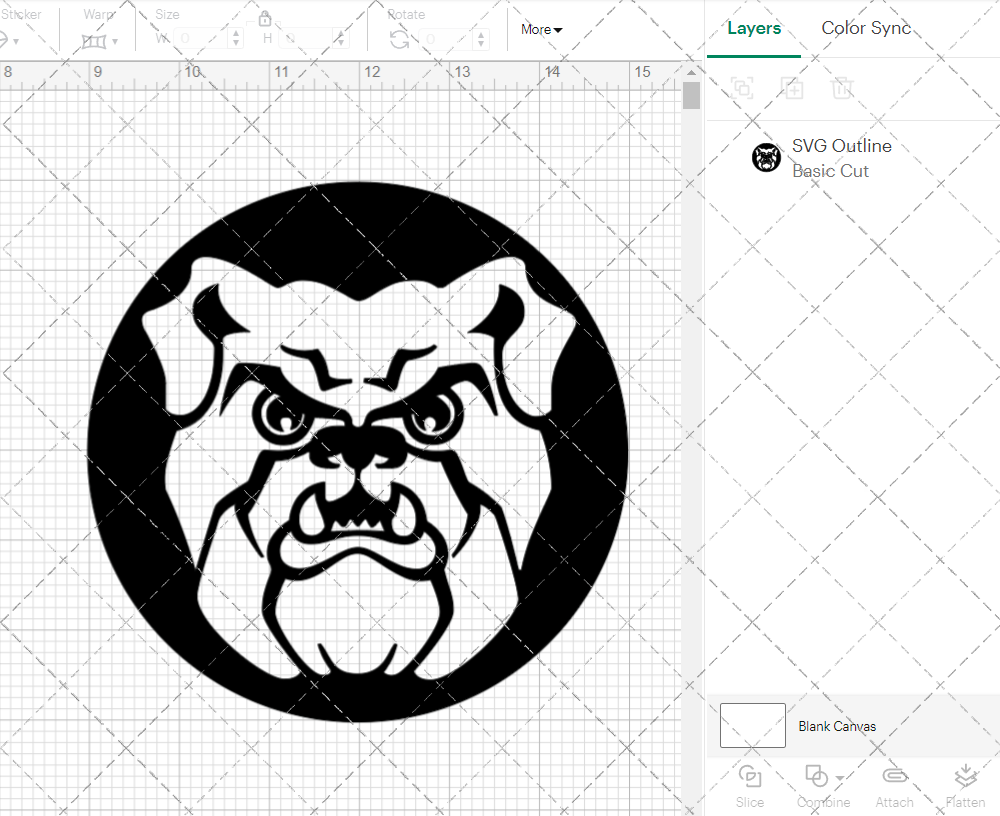Click the Duplicate layer icon
Viewport: 1000px width, 816px height.
(x=793, y=88)
